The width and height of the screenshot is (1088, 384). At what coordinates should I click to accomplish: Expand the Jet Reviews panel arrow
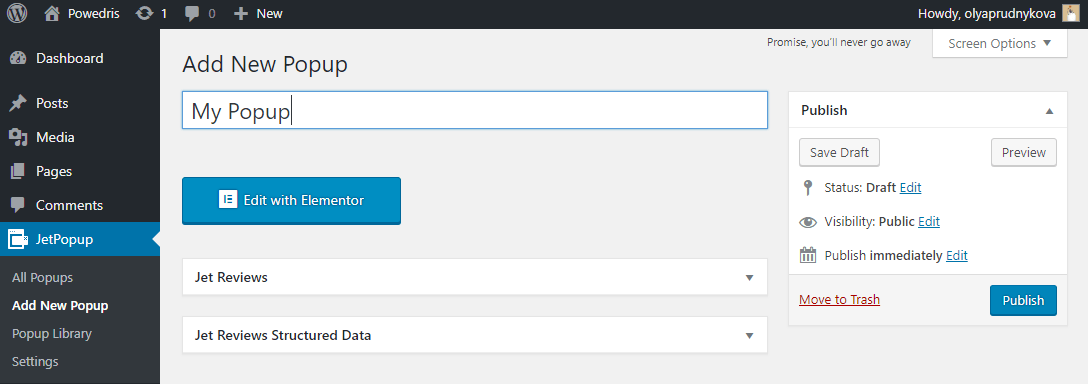pyautogui.click(x=749, y=278)
